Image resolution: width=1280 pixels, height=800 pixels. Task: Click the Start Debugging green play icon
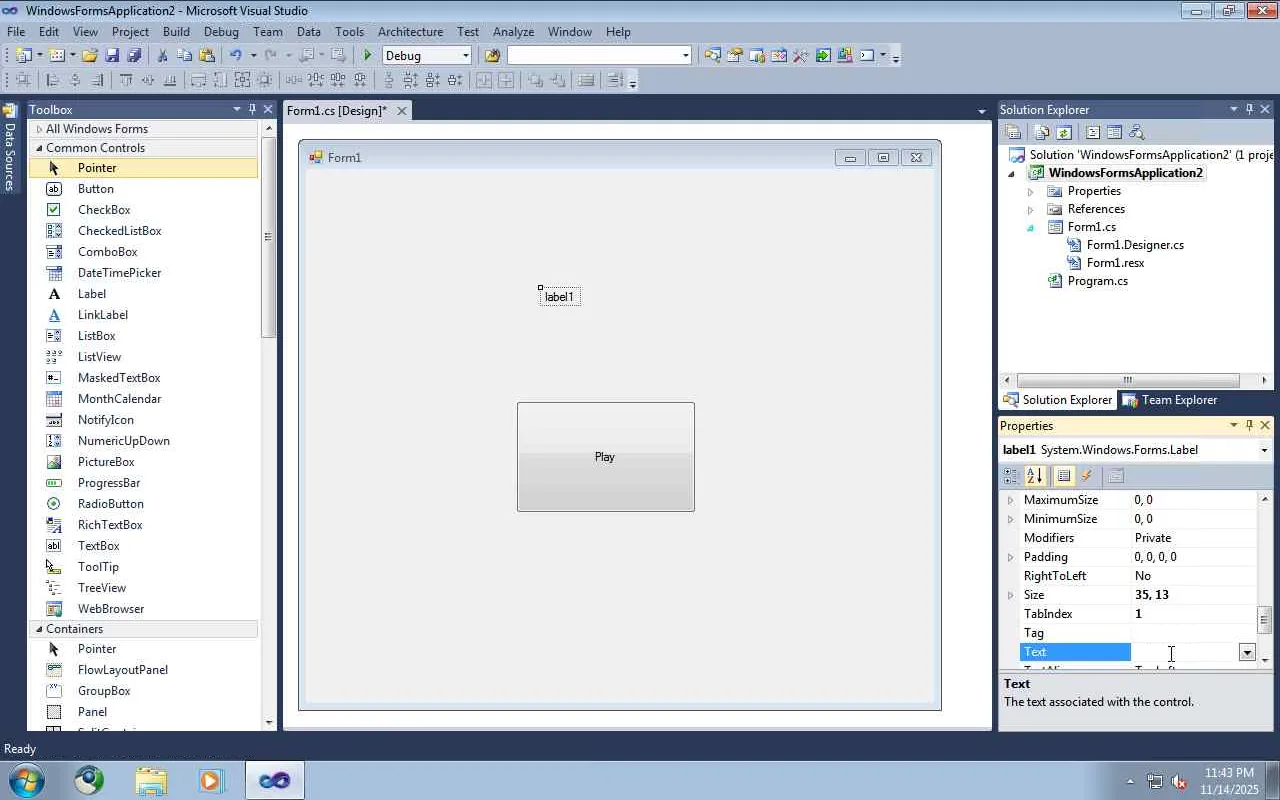pos(368,56)
